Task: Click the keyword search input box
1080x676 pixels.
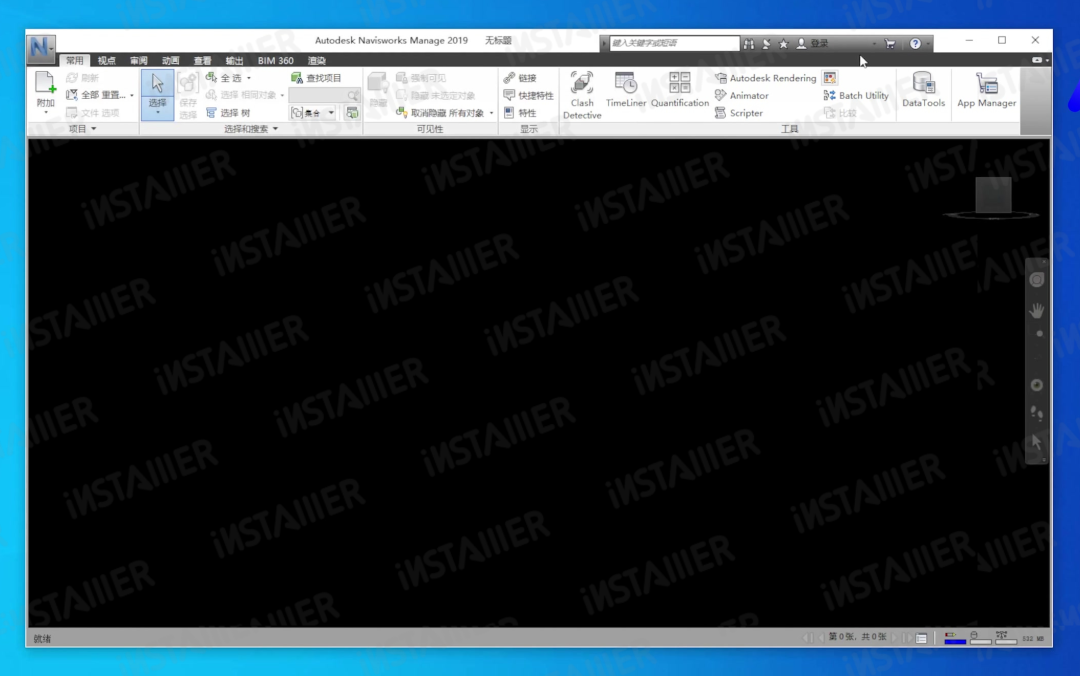Action: click(674, 43)
